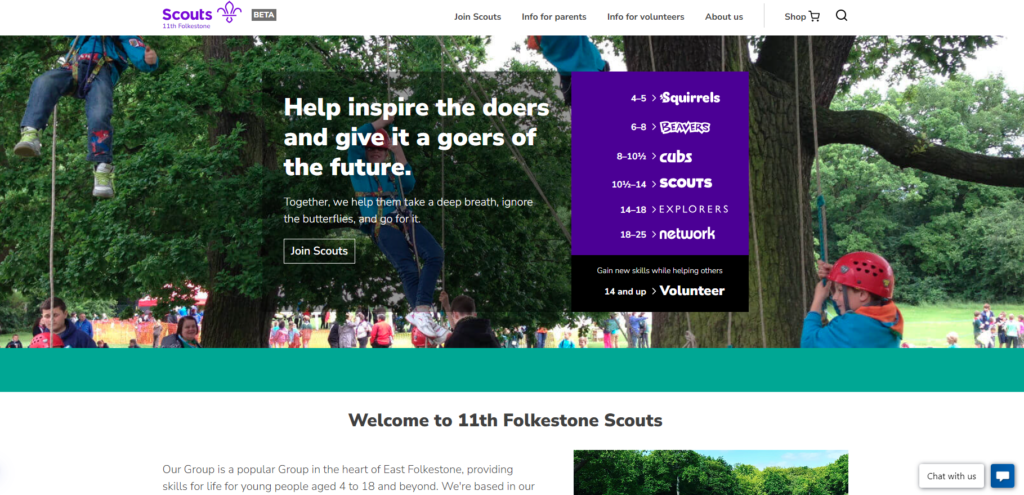This screenshot has height=495, width=1024.
Task: Click the blue chat bubble icon
Action: pyautogui.click(x=1002, y=475)
